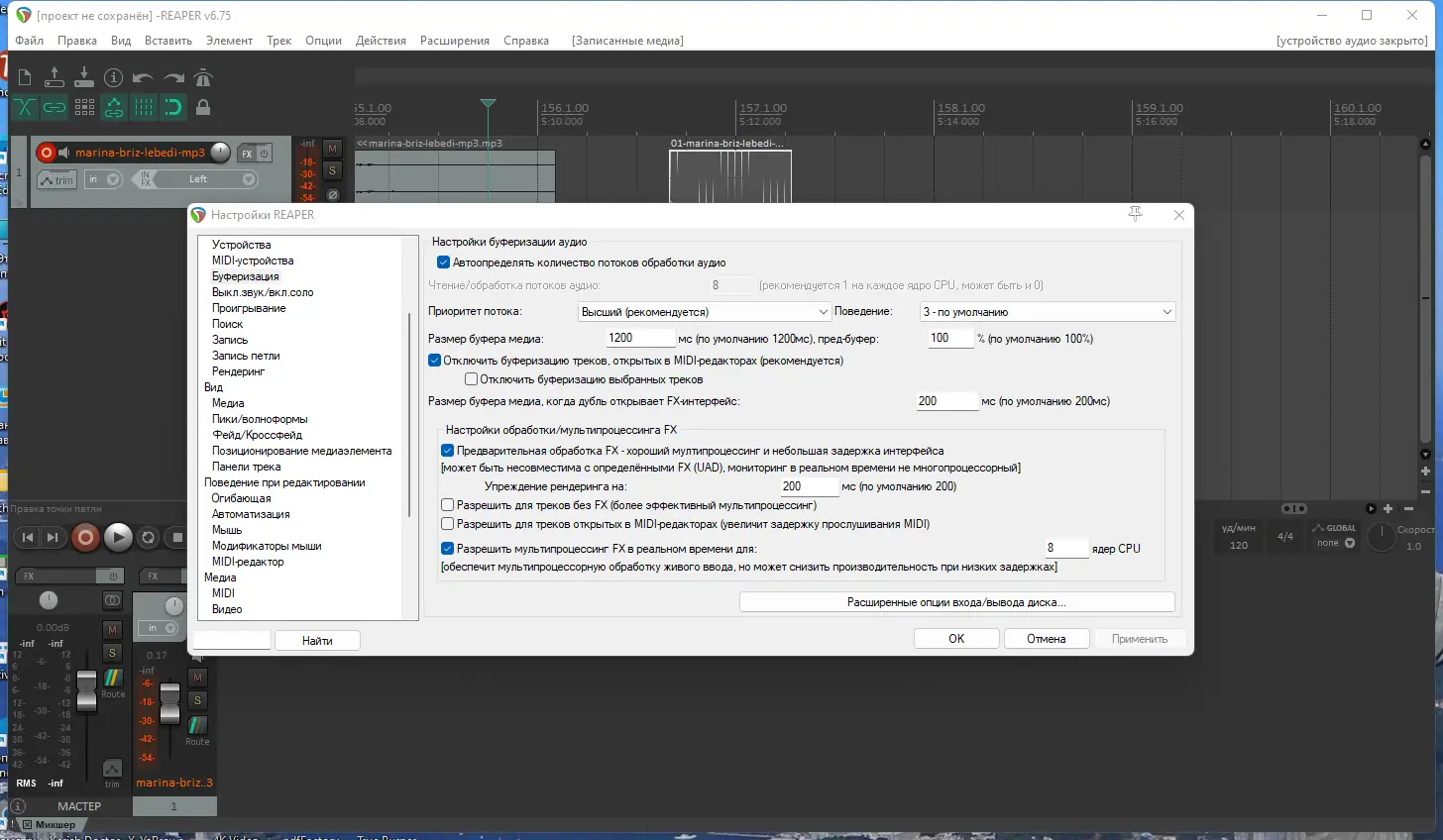
Task: Click the master volume fader
Action: pos(87,690)
